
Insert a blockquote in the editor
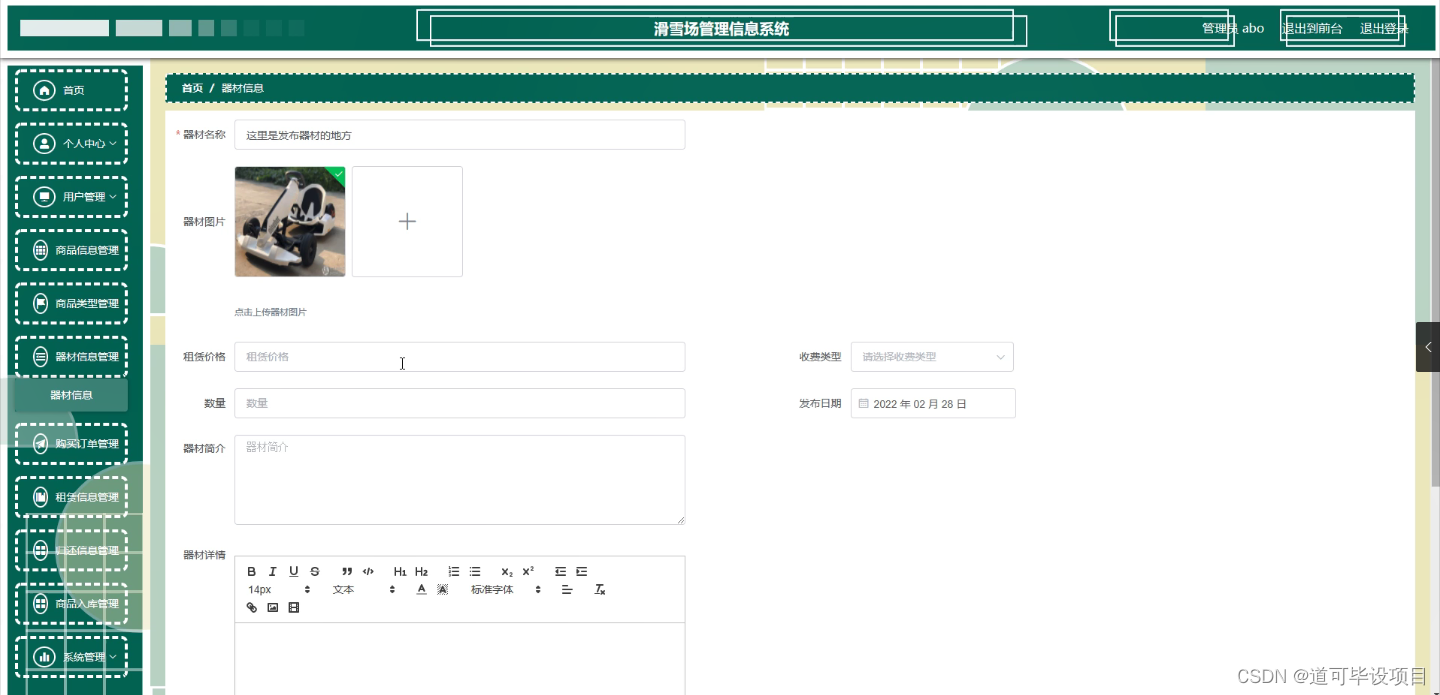click(347, 572)
